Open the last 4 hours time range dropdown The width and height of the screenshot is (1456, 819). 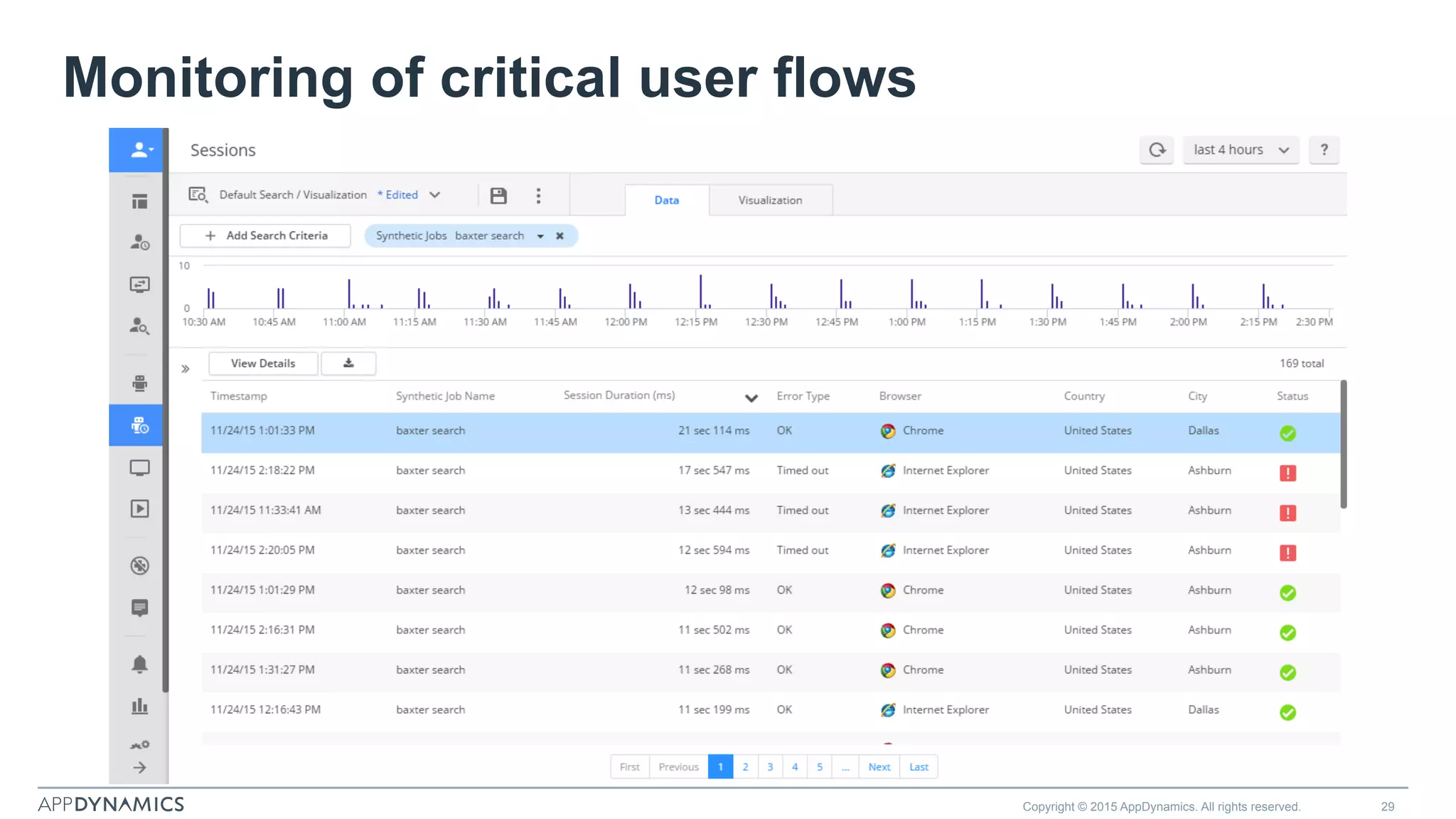point(1241,150)
